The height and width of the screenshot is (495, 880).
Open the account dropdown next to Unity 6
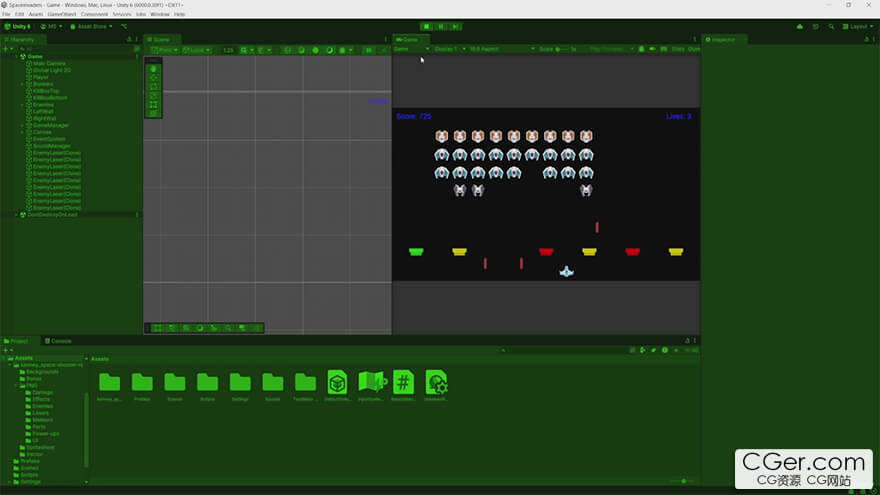tap(51, 26)
